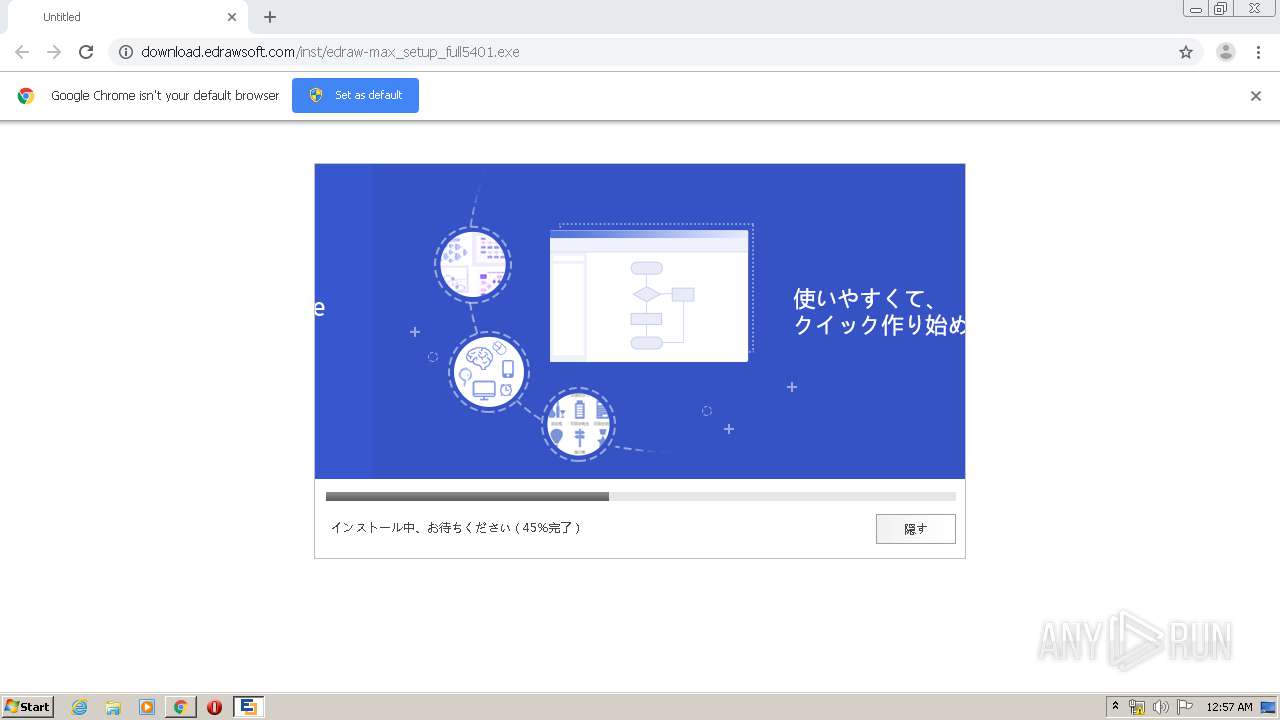Click the mind map brain circle illustration
This screenshot has height=720, width=1280.
tap(488, 372)
